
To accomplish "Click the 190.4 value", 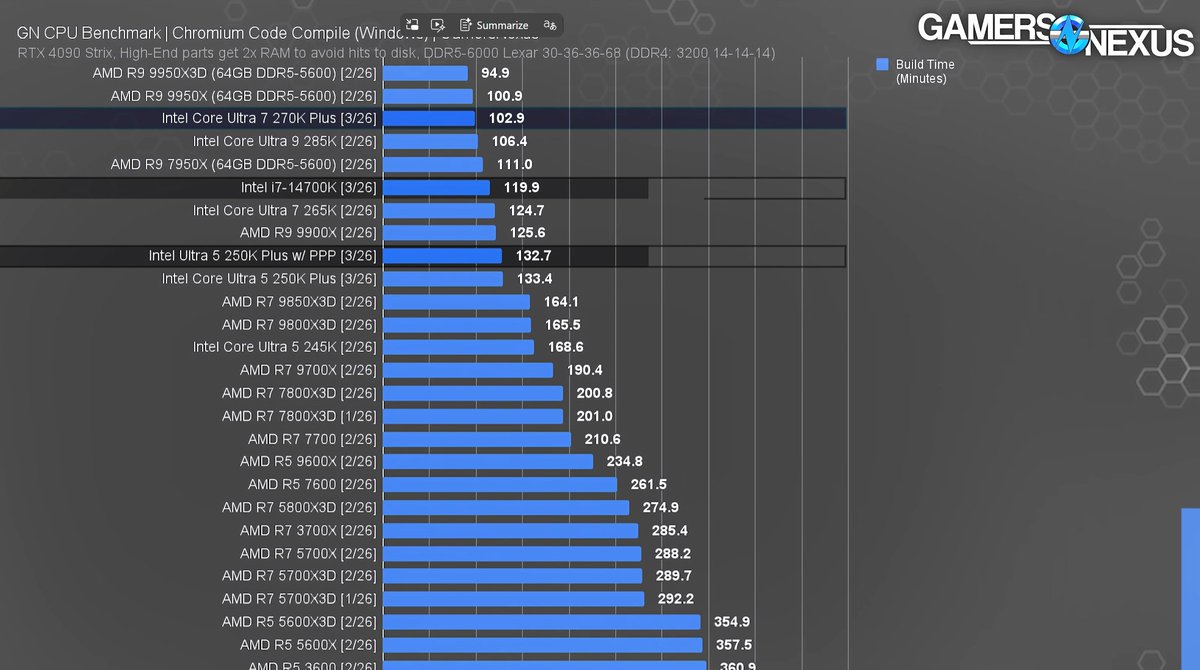I will [585, 369].
